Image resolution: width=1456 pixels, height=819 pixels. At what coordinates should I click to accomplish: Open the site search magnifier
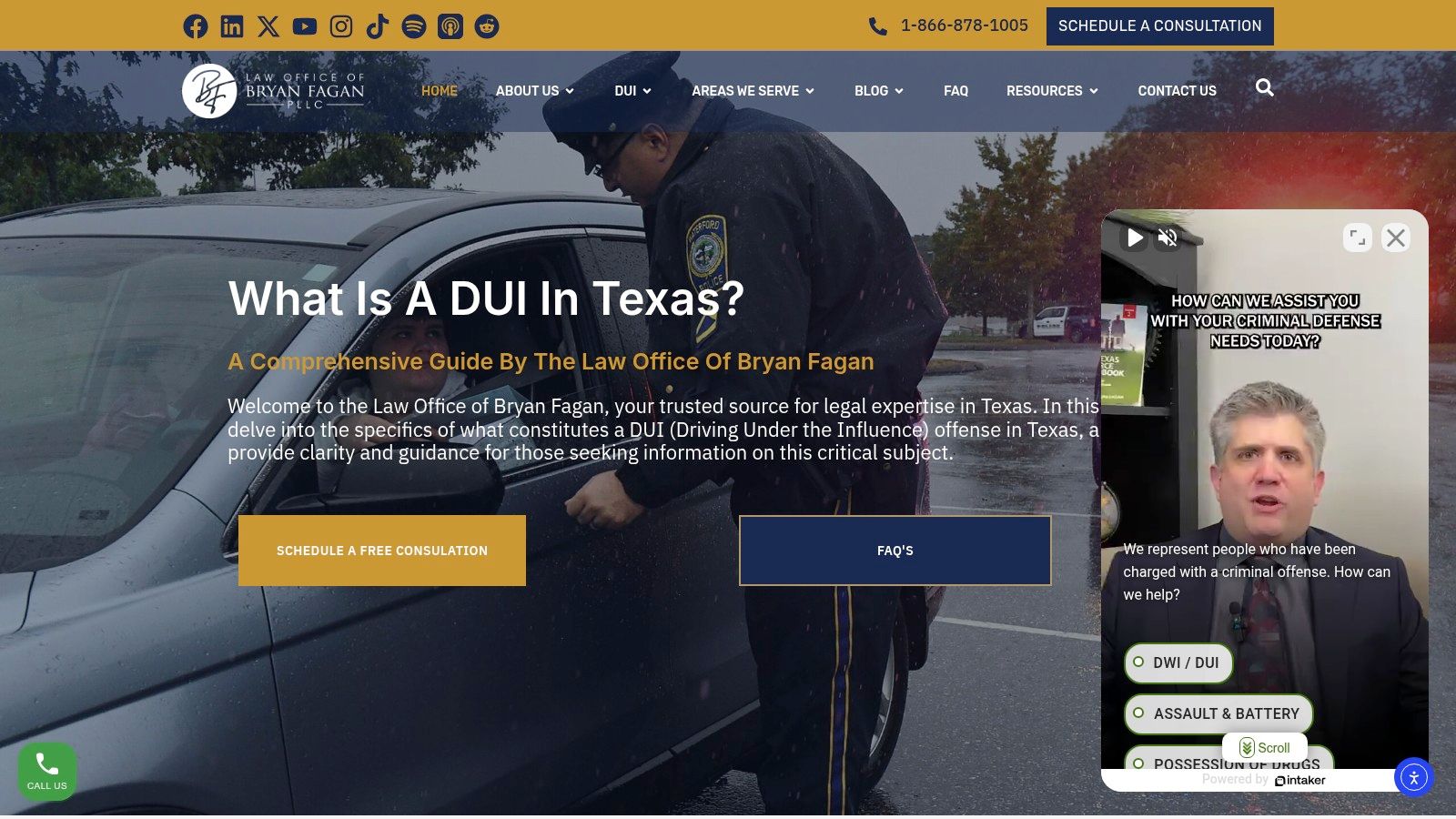pos(1265,87)
